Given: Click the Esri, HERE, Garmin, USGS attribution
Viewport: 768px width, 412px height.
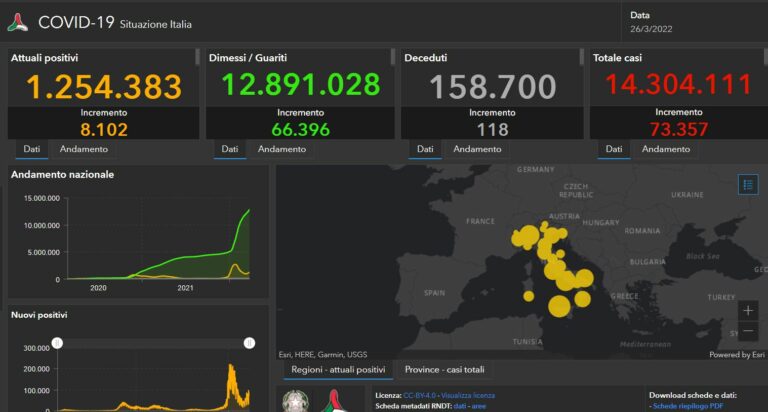Looking at the screenshot, I should coord(323,354).
